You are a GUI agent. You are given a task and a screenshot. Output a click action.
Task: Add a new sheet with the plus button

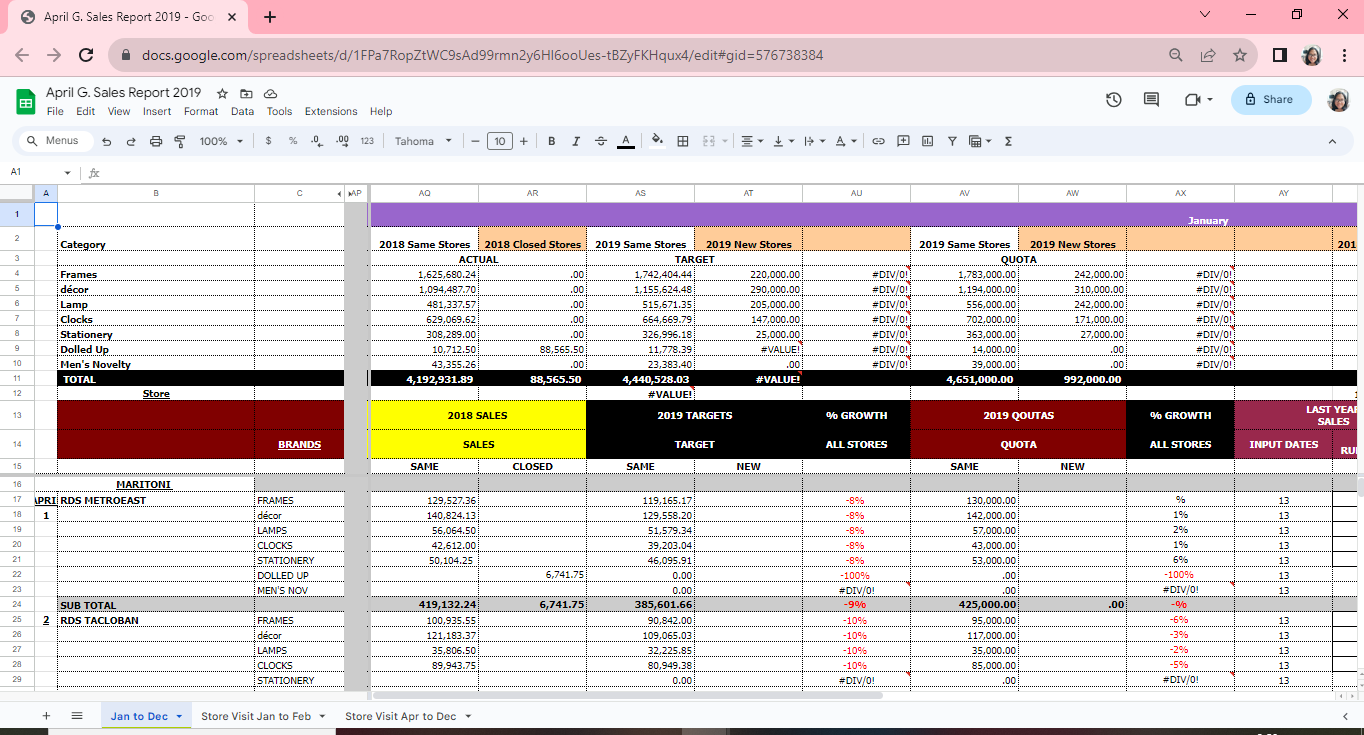click(x=46, y=716)
